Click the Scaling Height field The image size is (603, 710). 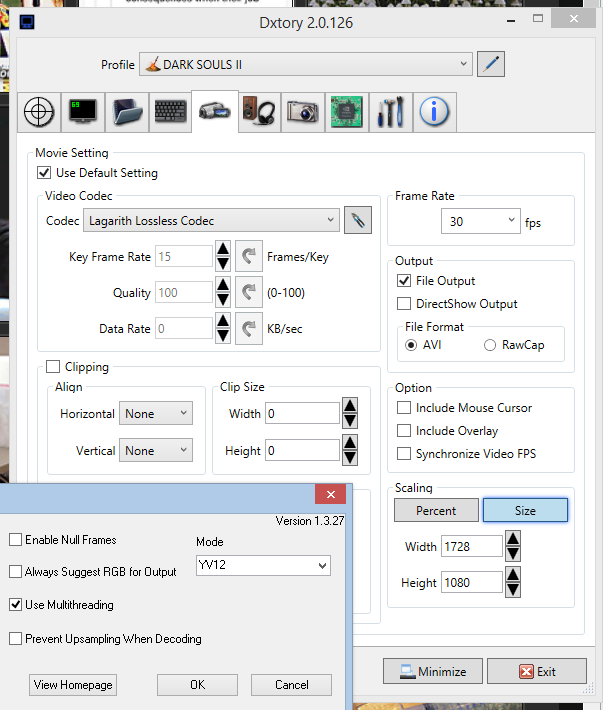pos(472,582)
